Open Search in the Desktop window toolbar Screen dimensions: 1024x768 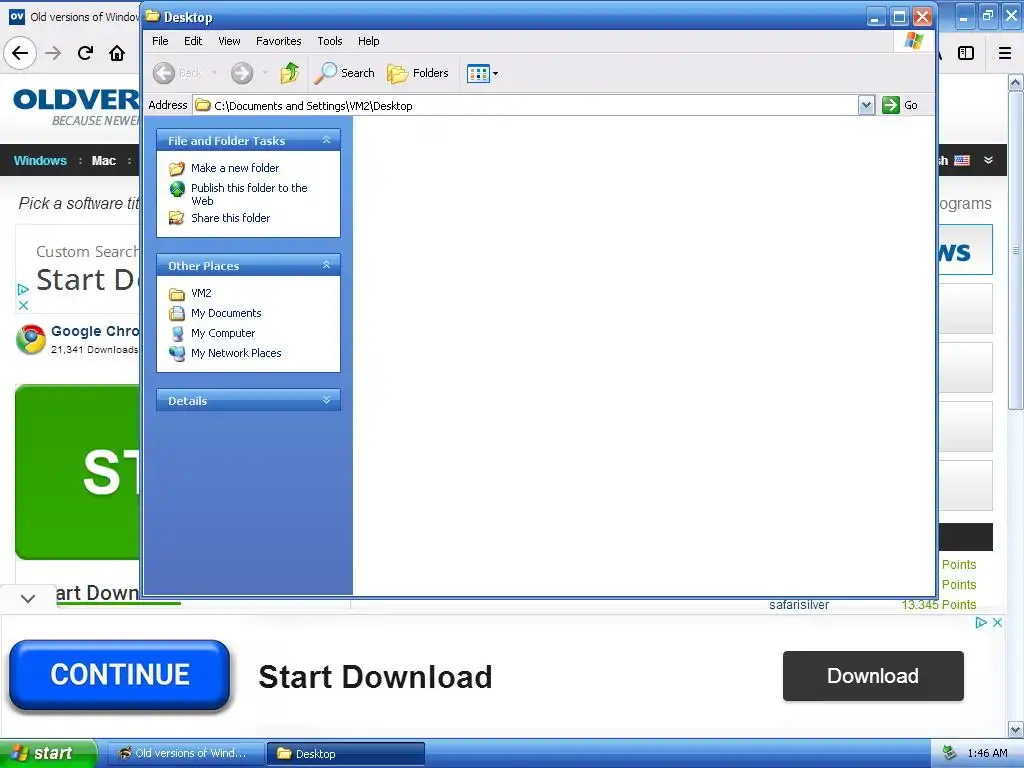pos(344,73)
